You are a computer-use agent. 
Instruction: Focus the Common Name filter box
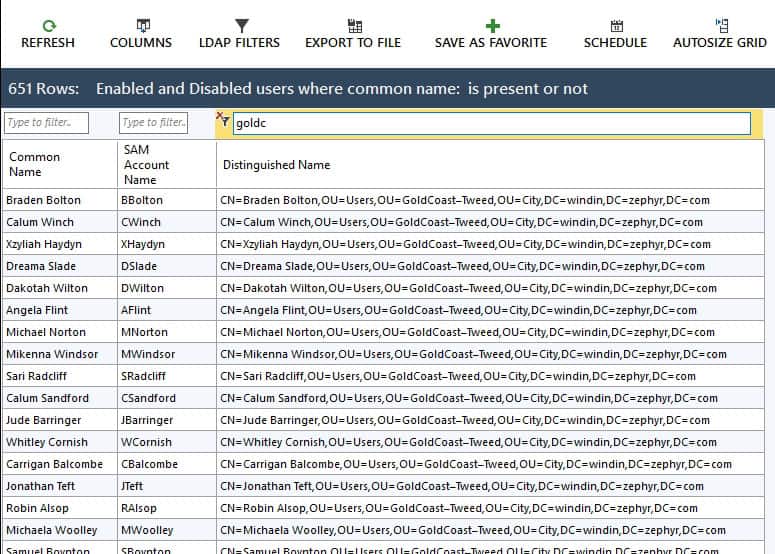(46, 123)
